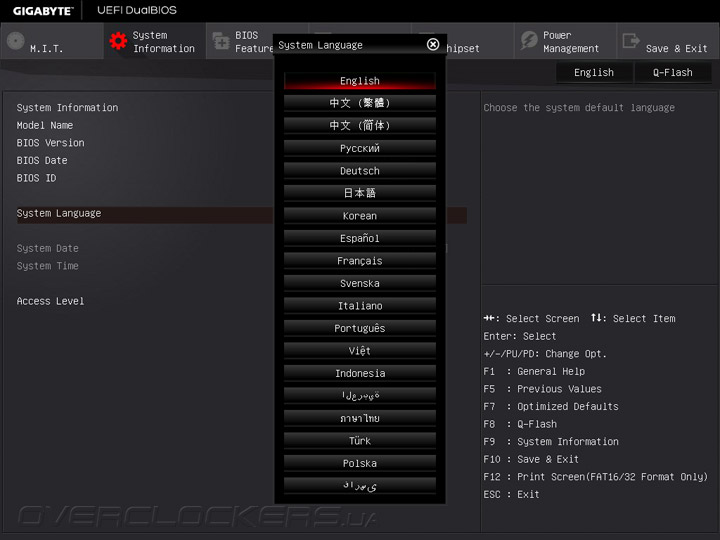Click the System Information heading text
Image resolution: width=720 pixels, height=540 pixels.
67,107
